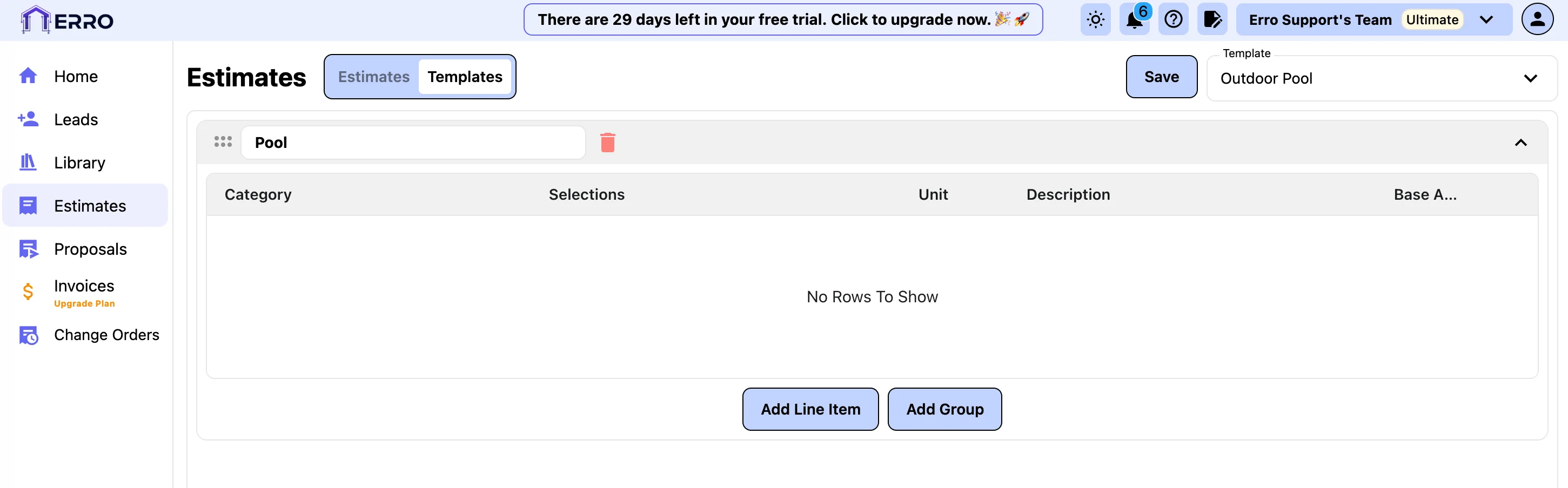Open the user profile avatar

coord(1537,20)
